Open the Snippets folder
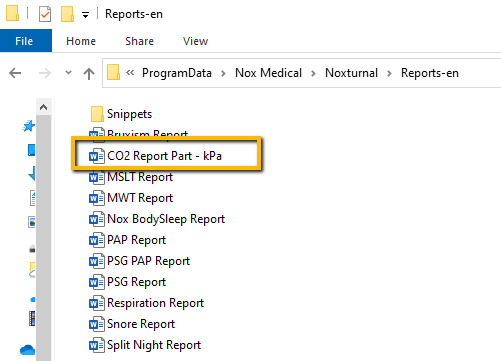Screen dimensions: 501x361 pyautogui.click(x=129, y=114)
